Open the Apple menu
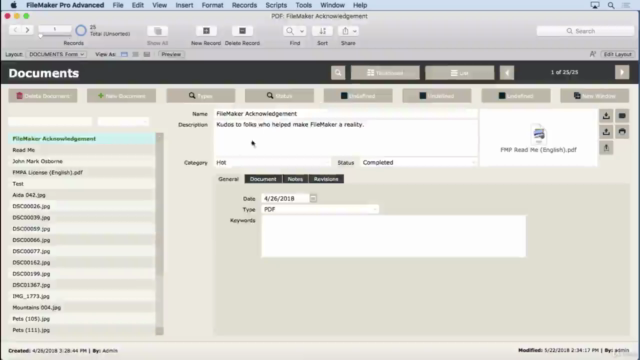Screen dimensions: 640x360 point(13,5)
